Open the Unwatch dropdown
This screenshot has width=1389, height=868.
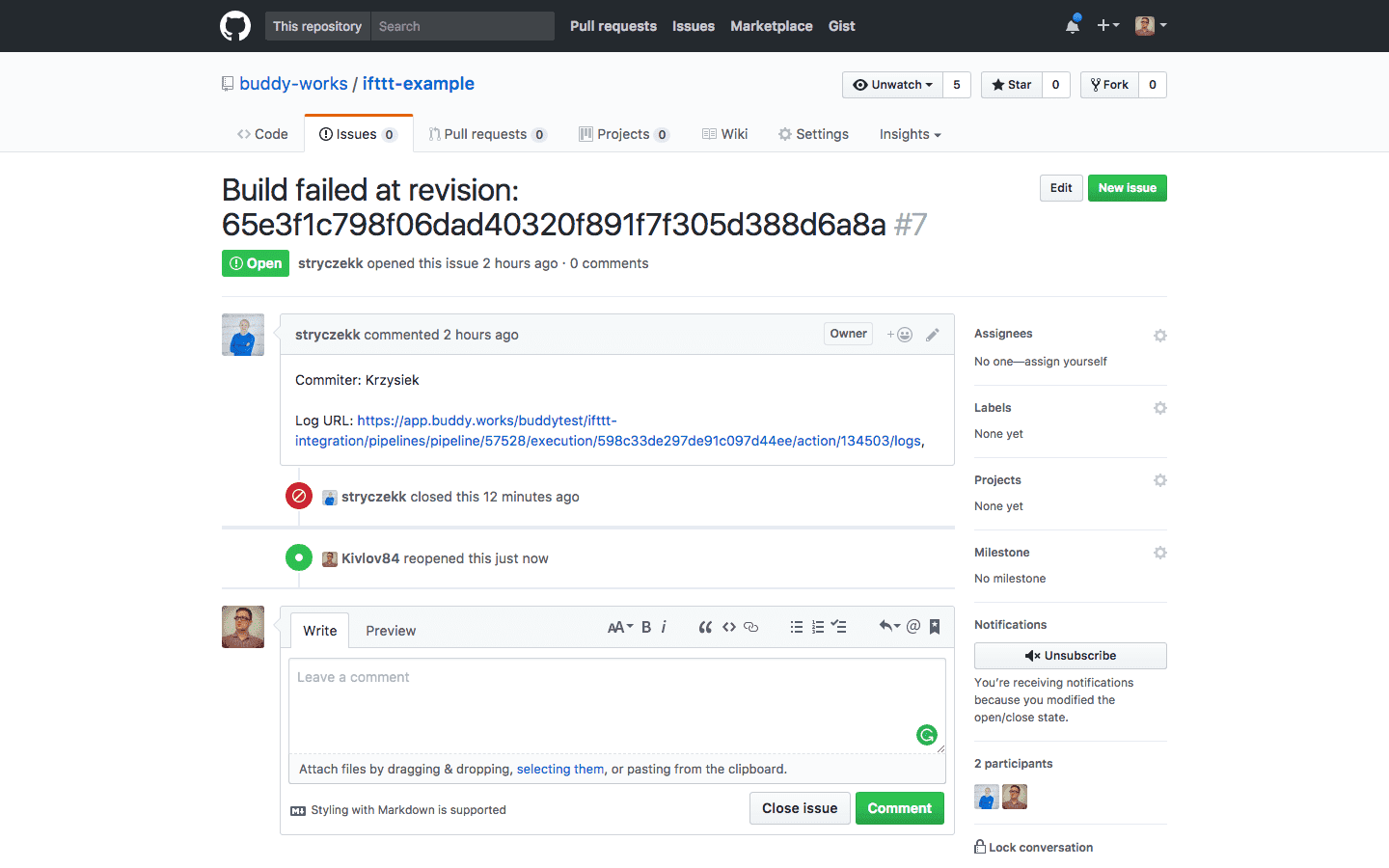[892, 85]
